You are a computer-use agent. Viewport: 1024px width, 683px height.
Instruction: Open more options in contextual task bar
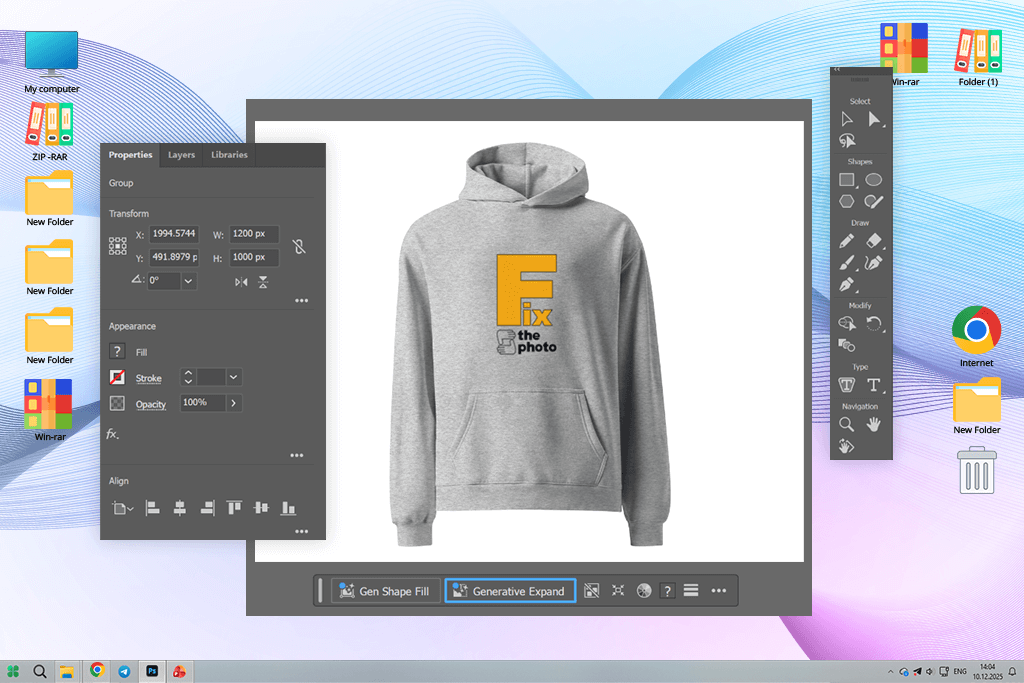click(x=718, y=591)
